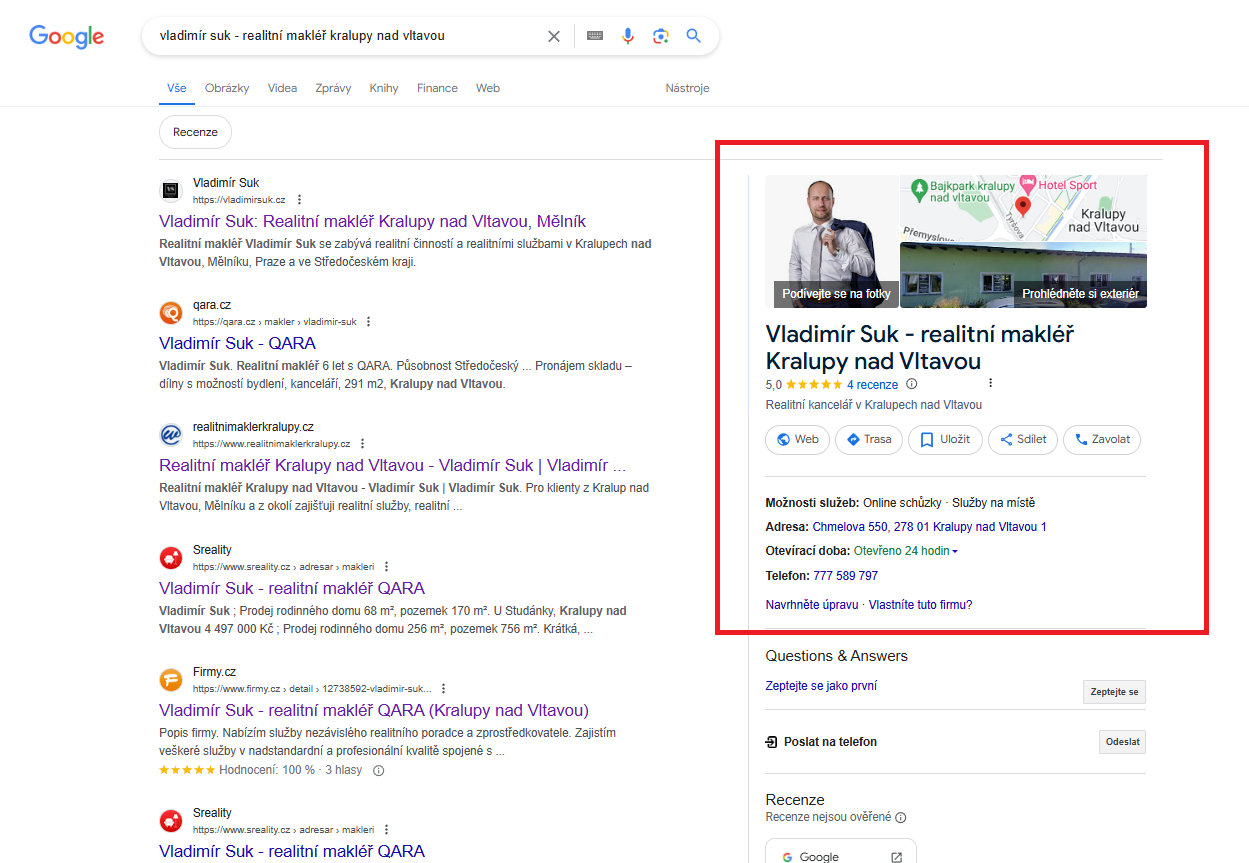
Task: Open the Podívejte se na fotky photo
Action: pyautogui.click(x=831, y=241)
